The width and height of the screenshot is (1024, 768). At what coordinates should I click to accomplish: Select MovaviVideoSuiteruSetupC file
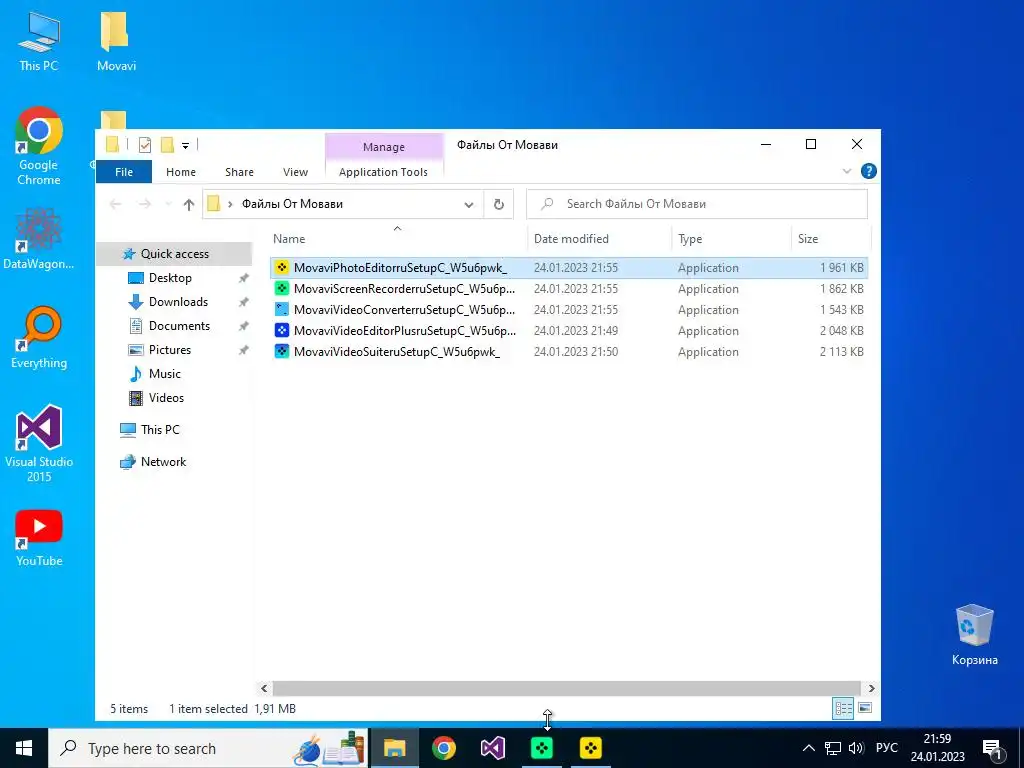coord(569,351)
